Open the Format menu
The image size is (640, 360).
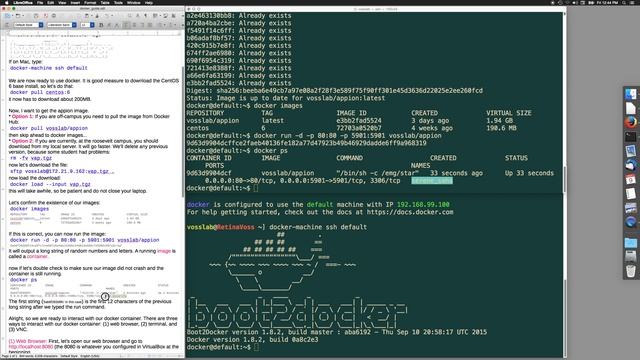click(90, 2)
